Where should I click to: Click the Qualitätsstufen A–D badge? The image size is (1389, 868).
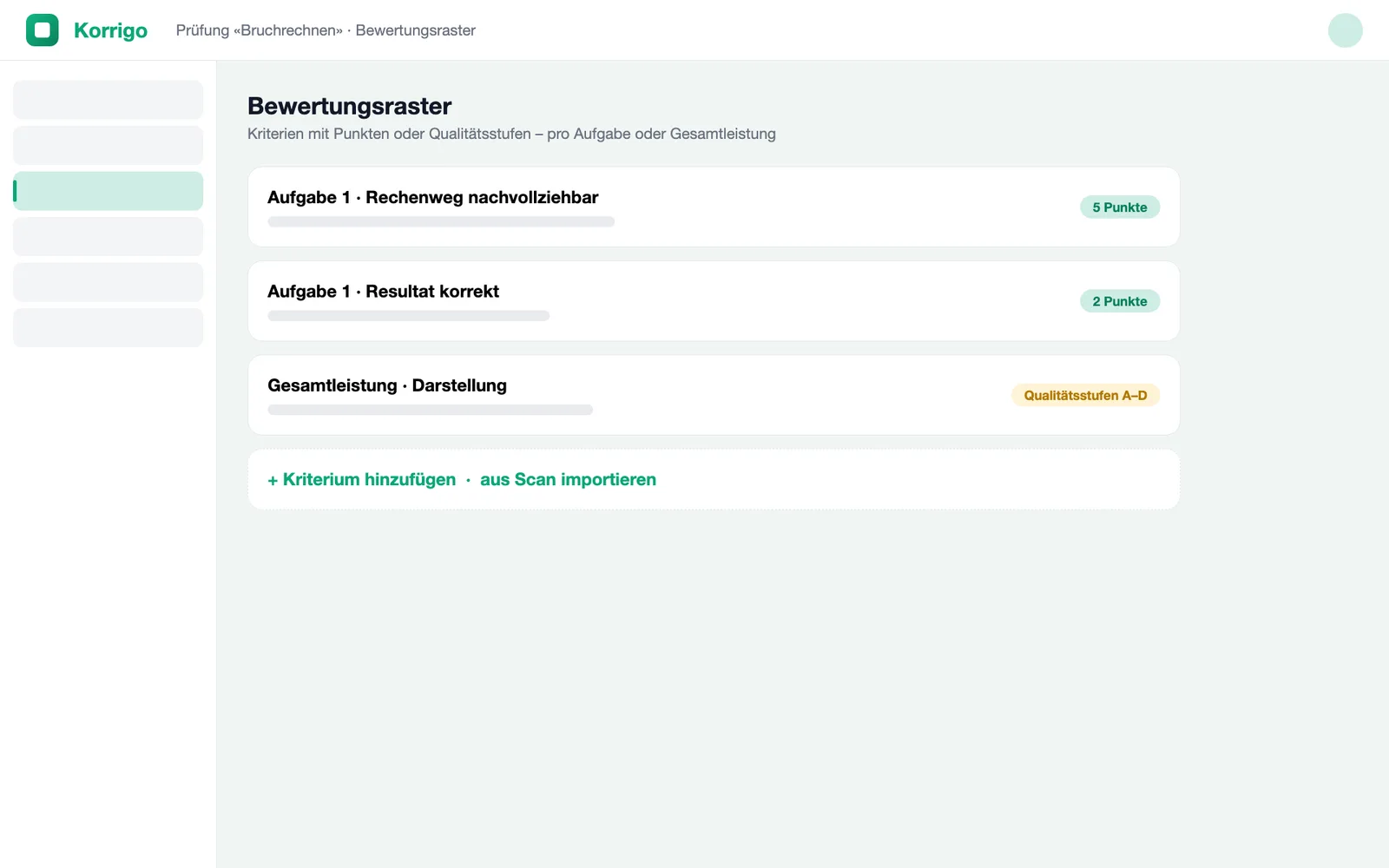(x=1085, y=395)
